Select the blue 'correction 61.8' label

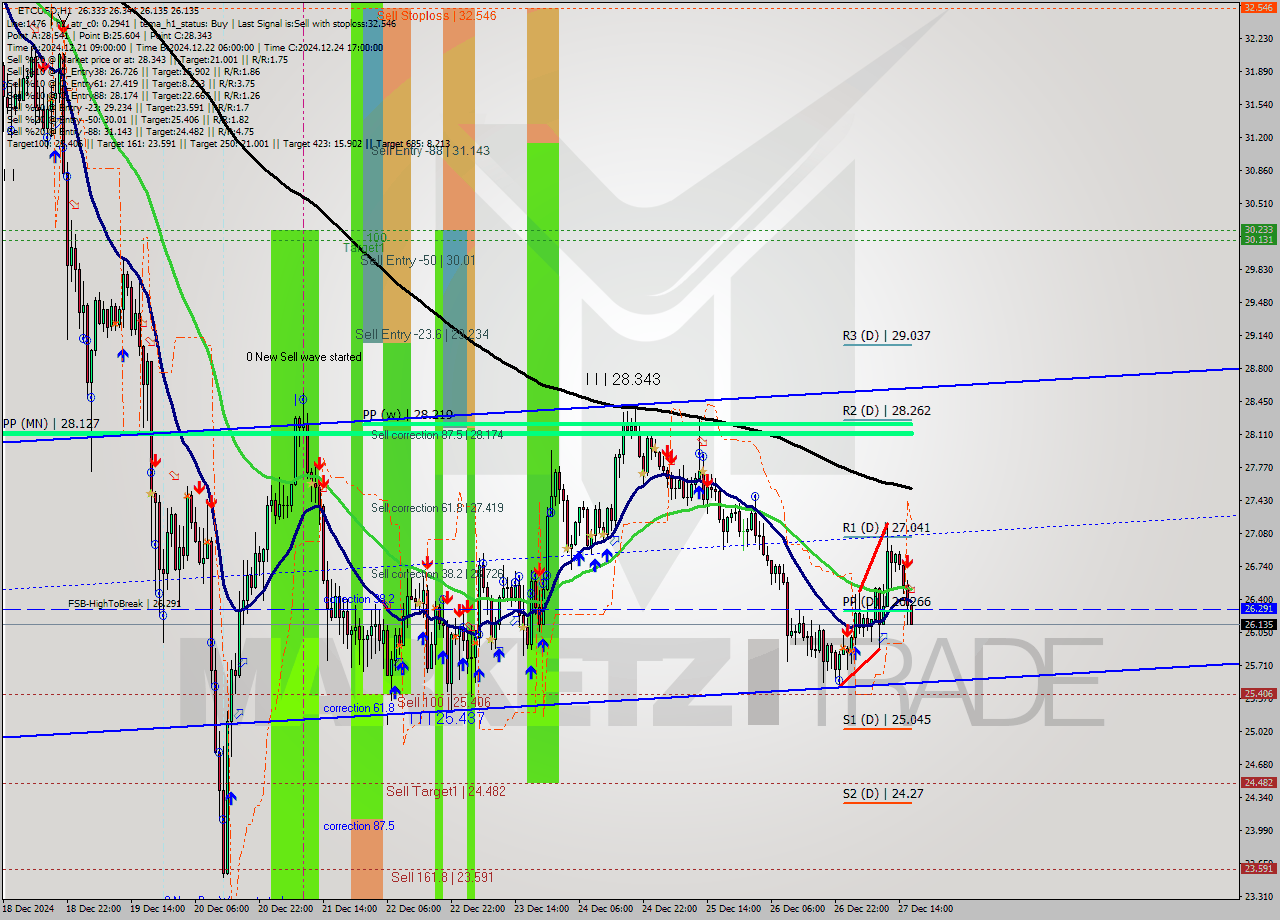pyautogui.click(x=358, y=708)
